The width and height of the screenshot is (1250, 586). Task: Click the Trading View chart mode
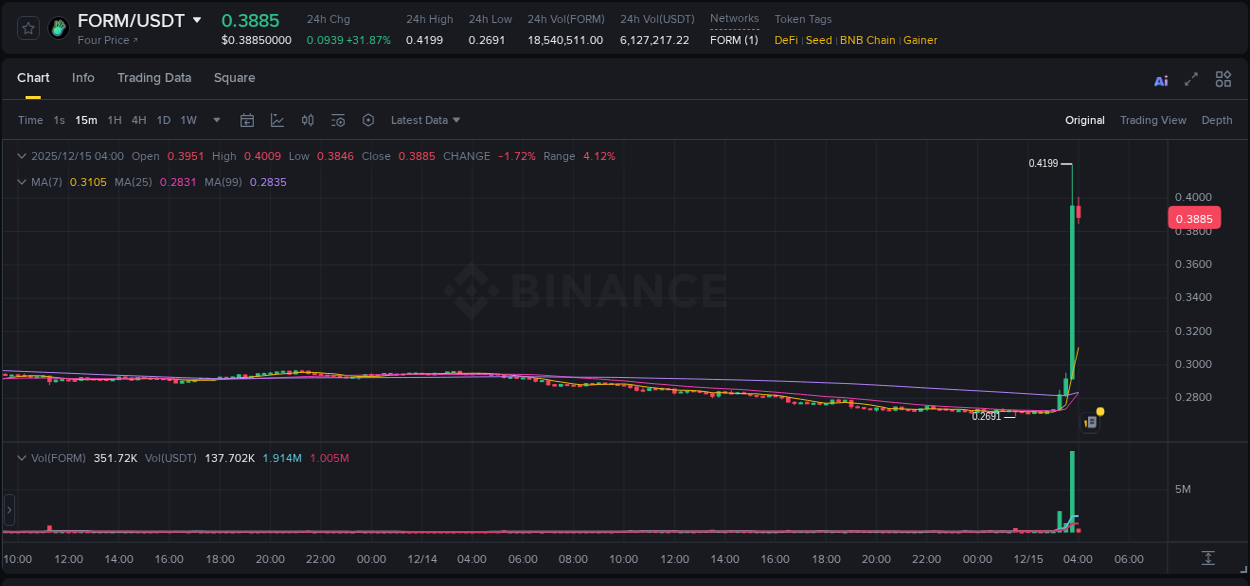1153,120
